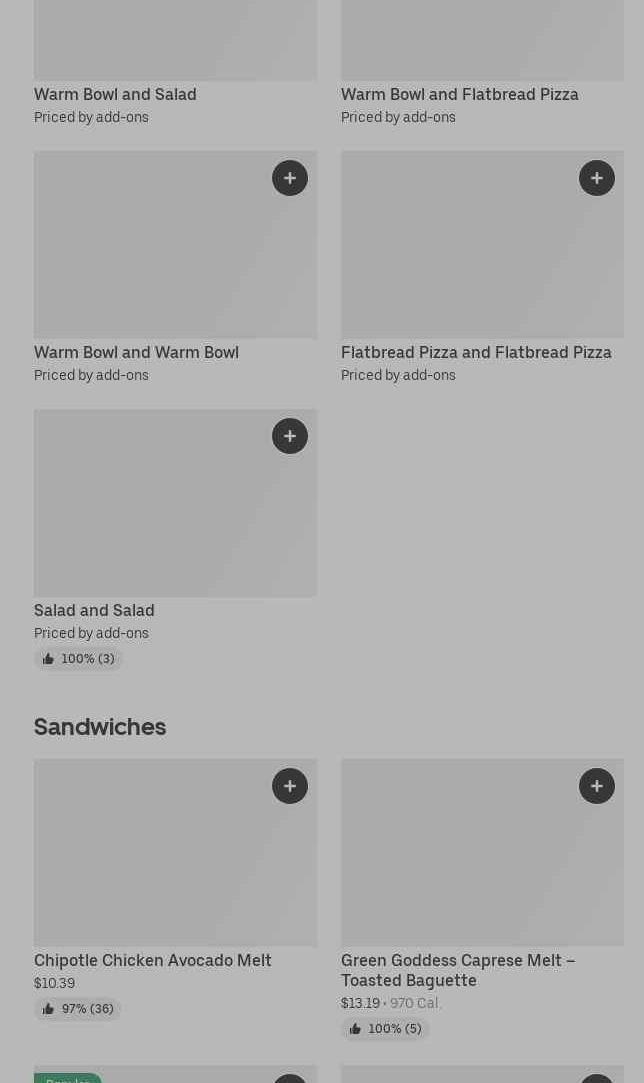This screenshot has height=1083, width=644.
Task: Add Chipotle Chicken Avocado Melt to cart
Action: [289, 786]
